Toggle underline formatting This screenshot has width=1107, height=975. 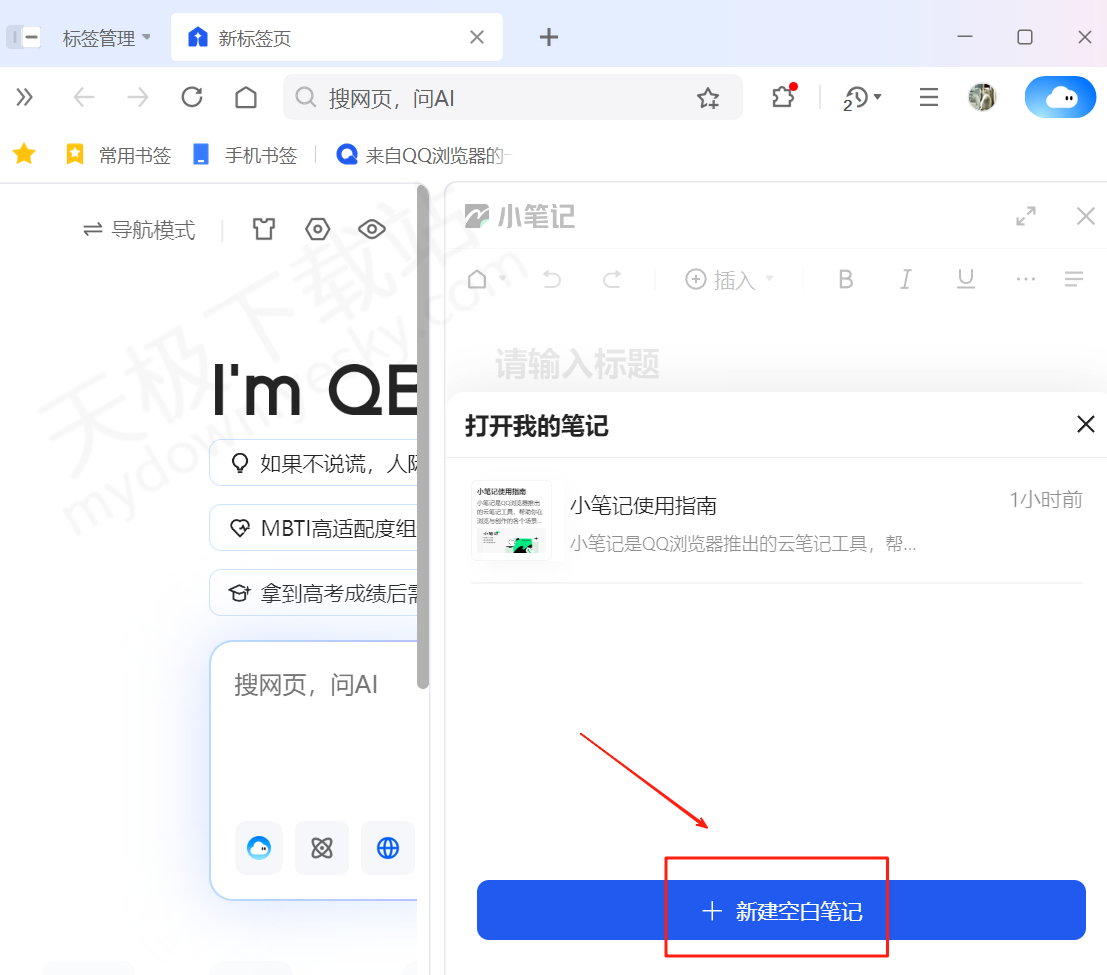pyautogui.click(x=966, y=280)
